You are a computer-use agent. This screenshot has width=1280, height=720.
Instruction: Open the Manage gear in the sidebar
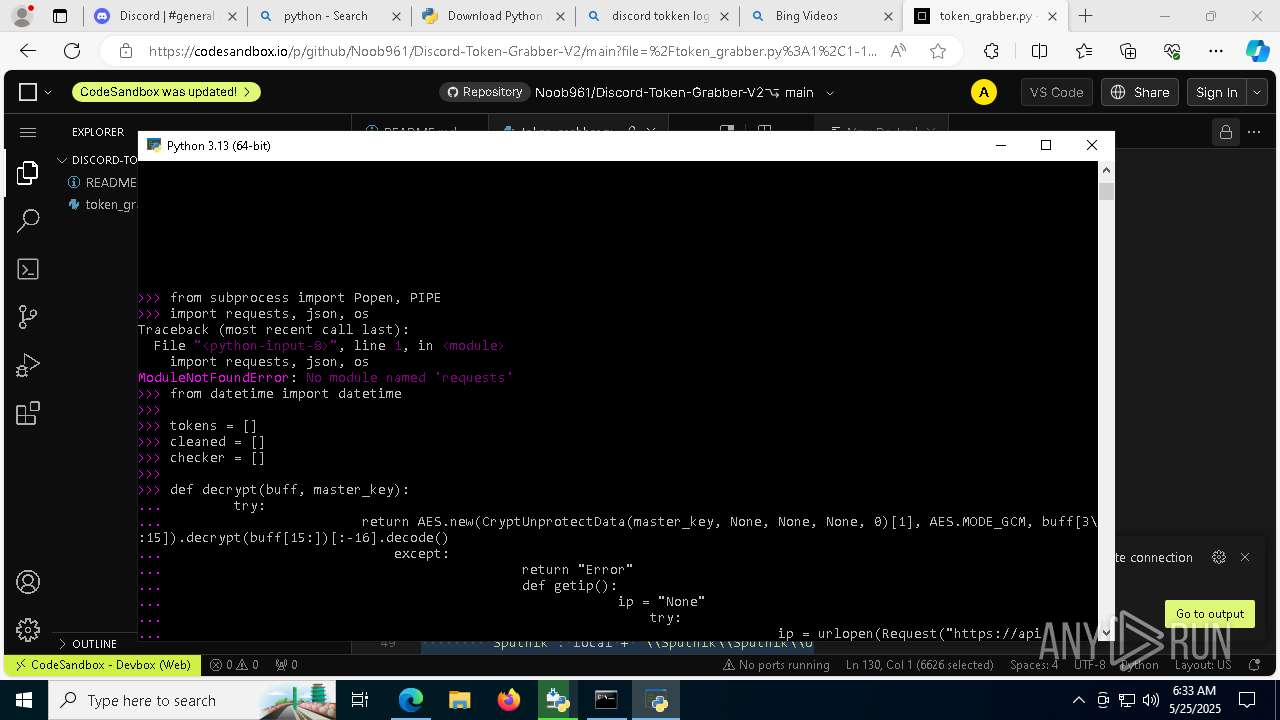click(x=28, y=629)
